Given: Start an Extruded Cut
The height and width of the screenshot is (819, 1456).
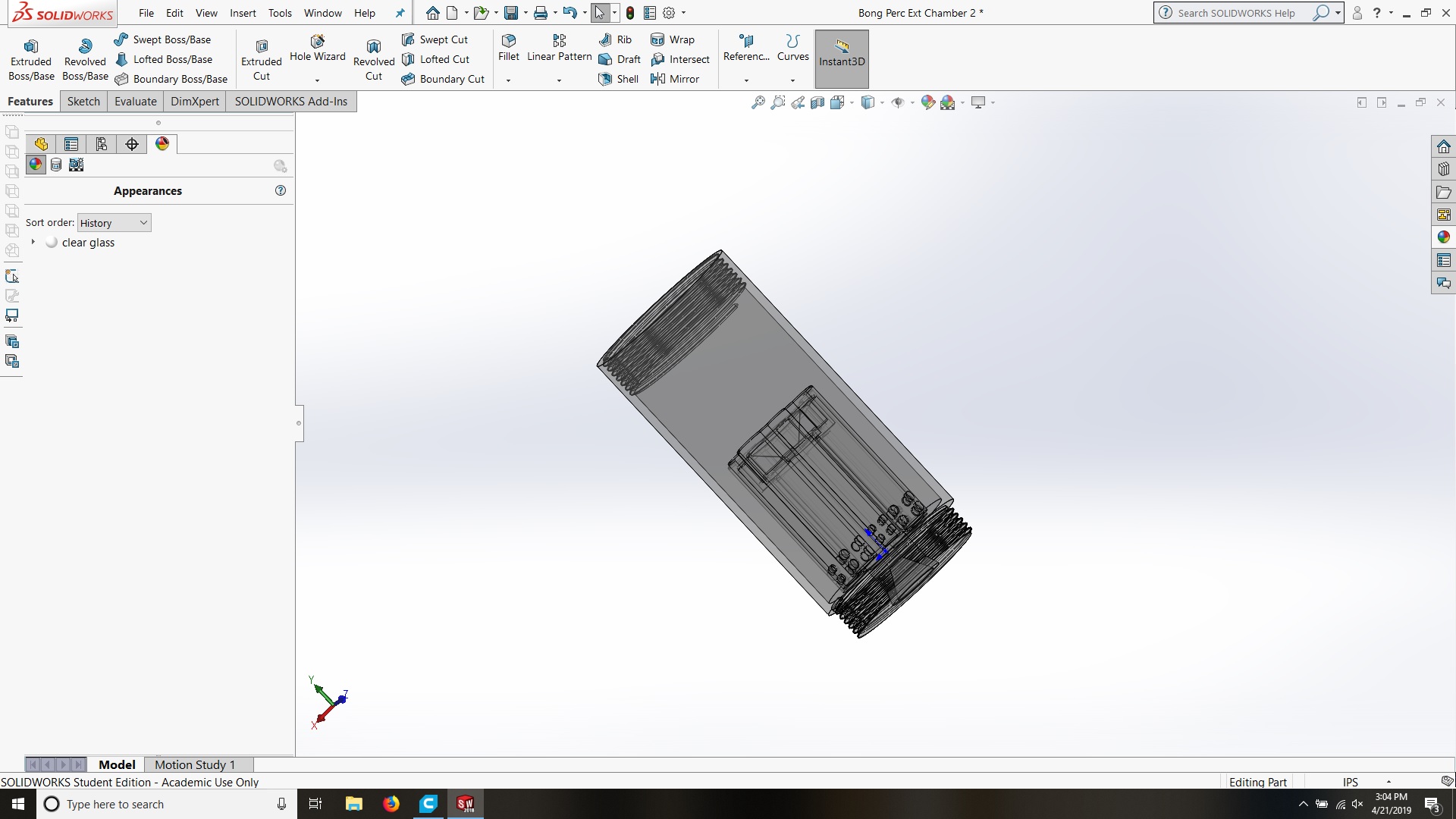Looking at the screenshot, I should (x=262, y=59).
